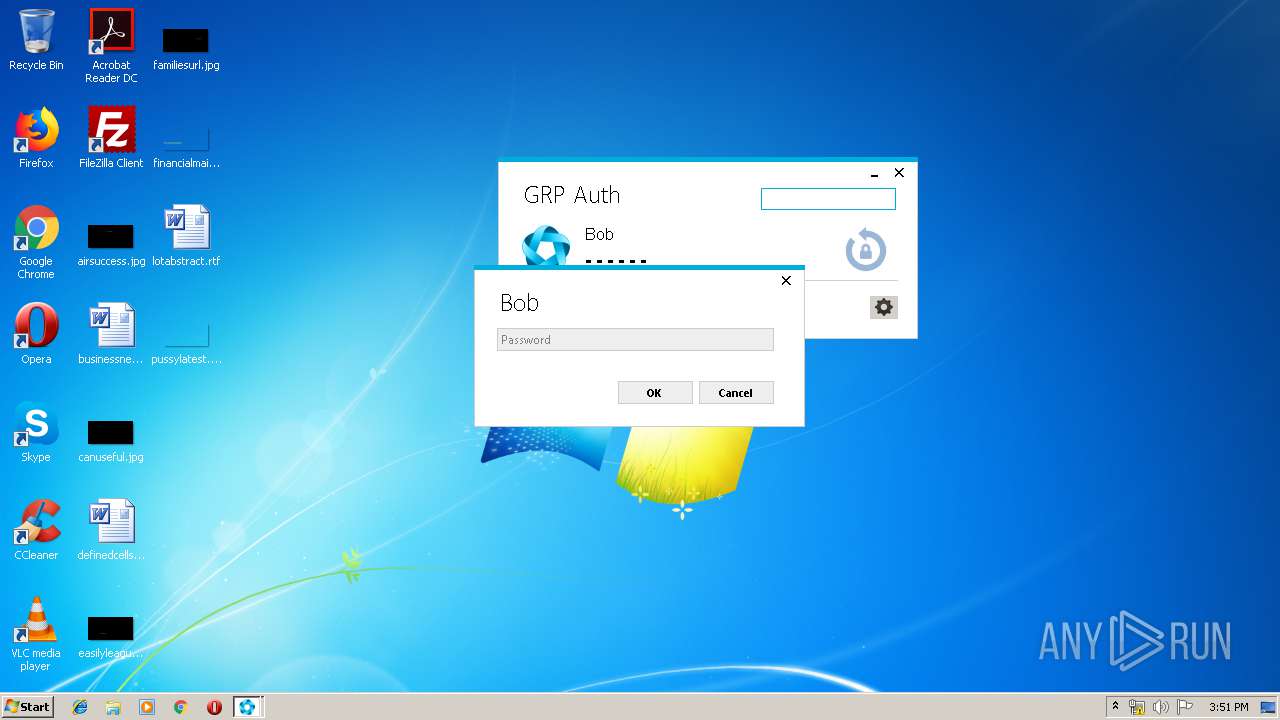Launch Google Chrome desktop shortcut

pos(36,242)
